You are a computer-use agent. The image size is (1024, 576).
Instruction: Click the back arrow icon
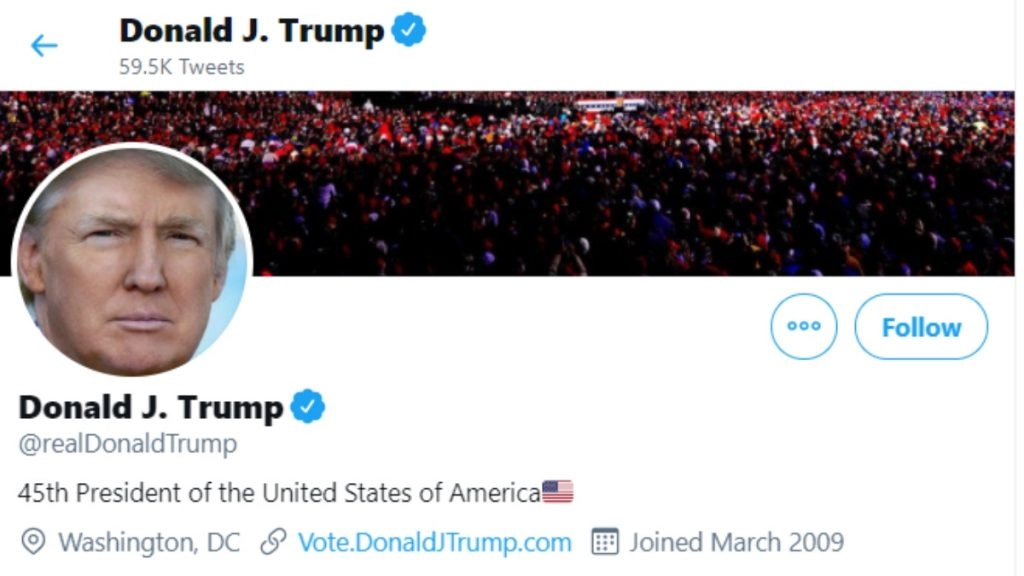point(44,45)
